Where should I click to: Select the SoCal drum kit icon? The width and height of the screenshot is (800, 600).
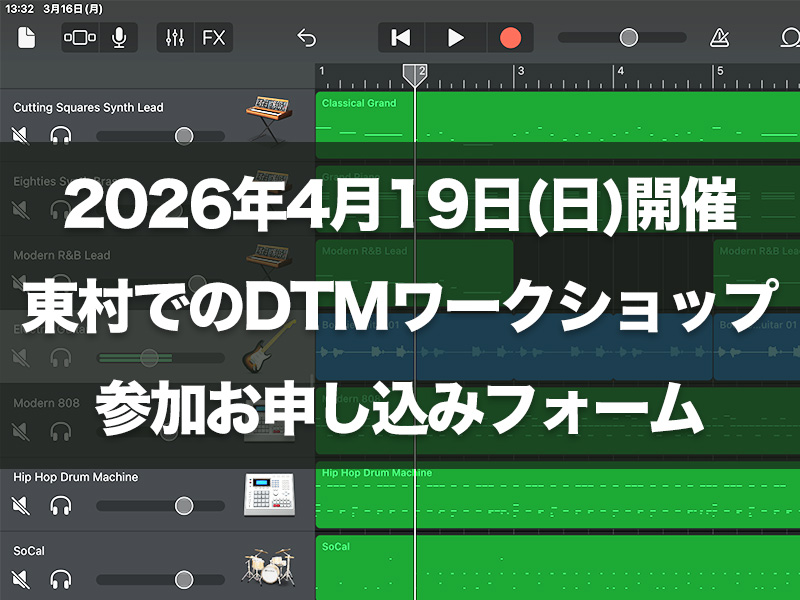coord(268,565)
